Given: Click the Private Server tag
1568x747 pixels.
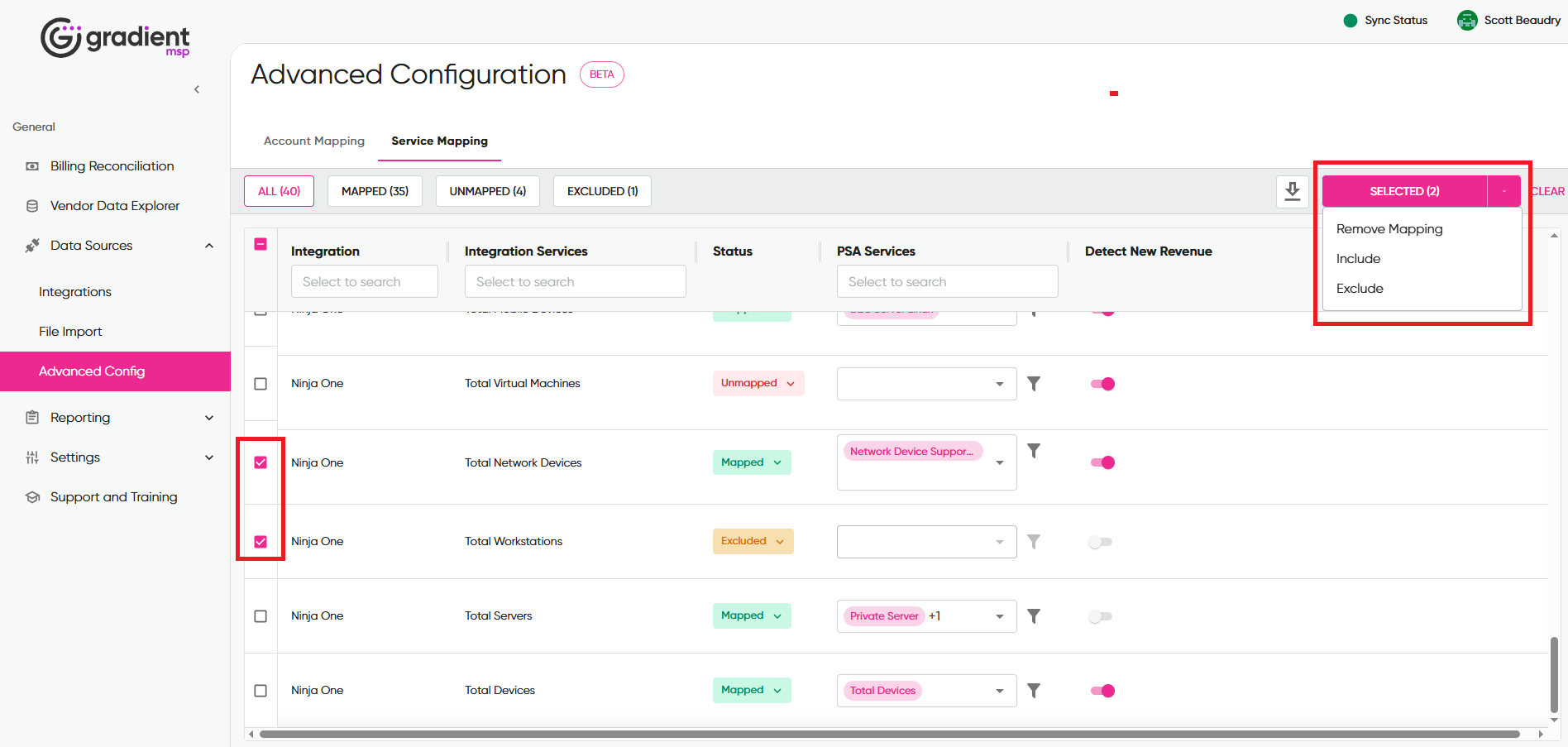Looking at the screenshot, I should point(884,616).
